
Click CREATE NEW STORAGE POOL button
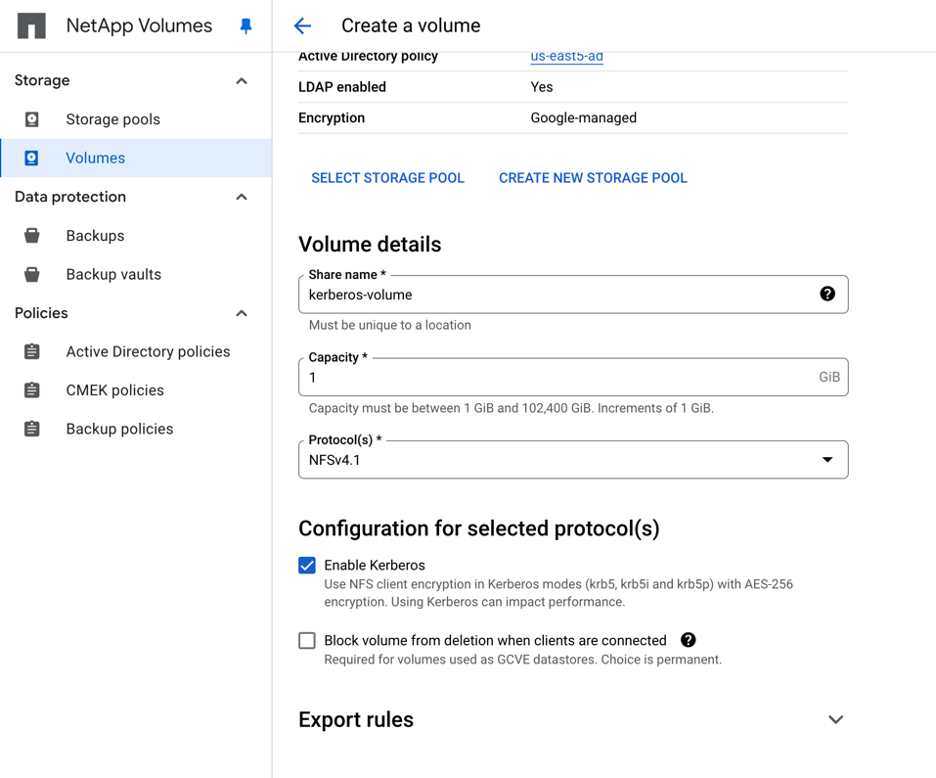tap(593, 178)
